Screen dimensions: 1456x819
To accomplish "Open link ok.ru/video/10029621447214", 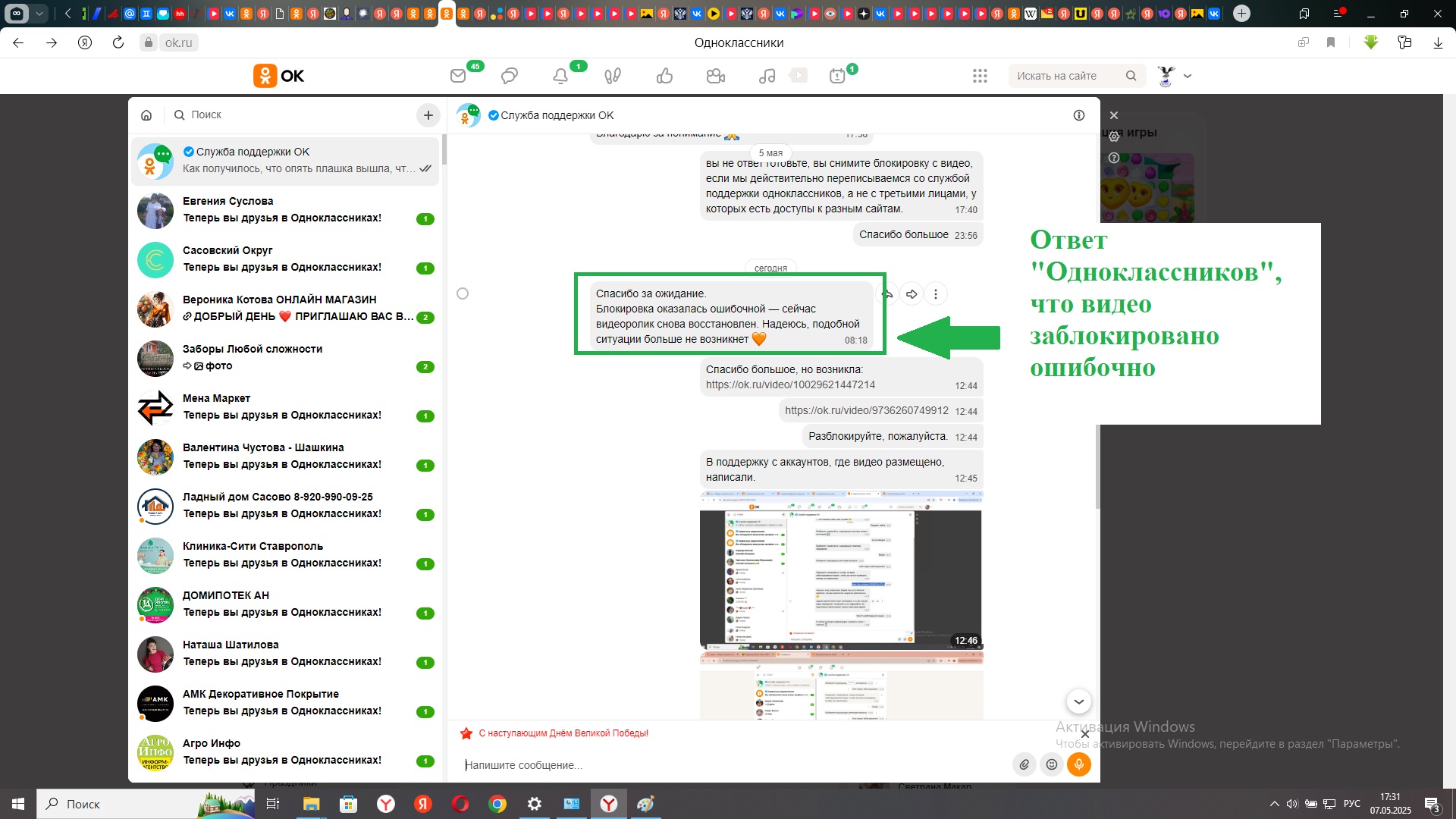I will [790, 385].
